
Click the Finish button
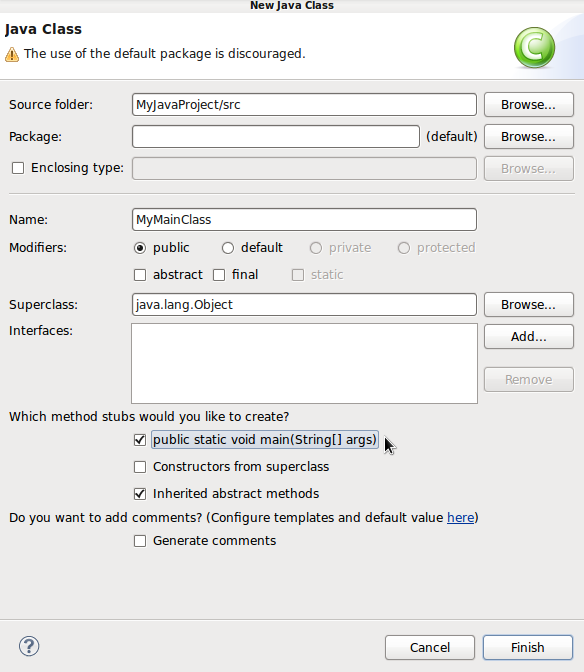528,647
